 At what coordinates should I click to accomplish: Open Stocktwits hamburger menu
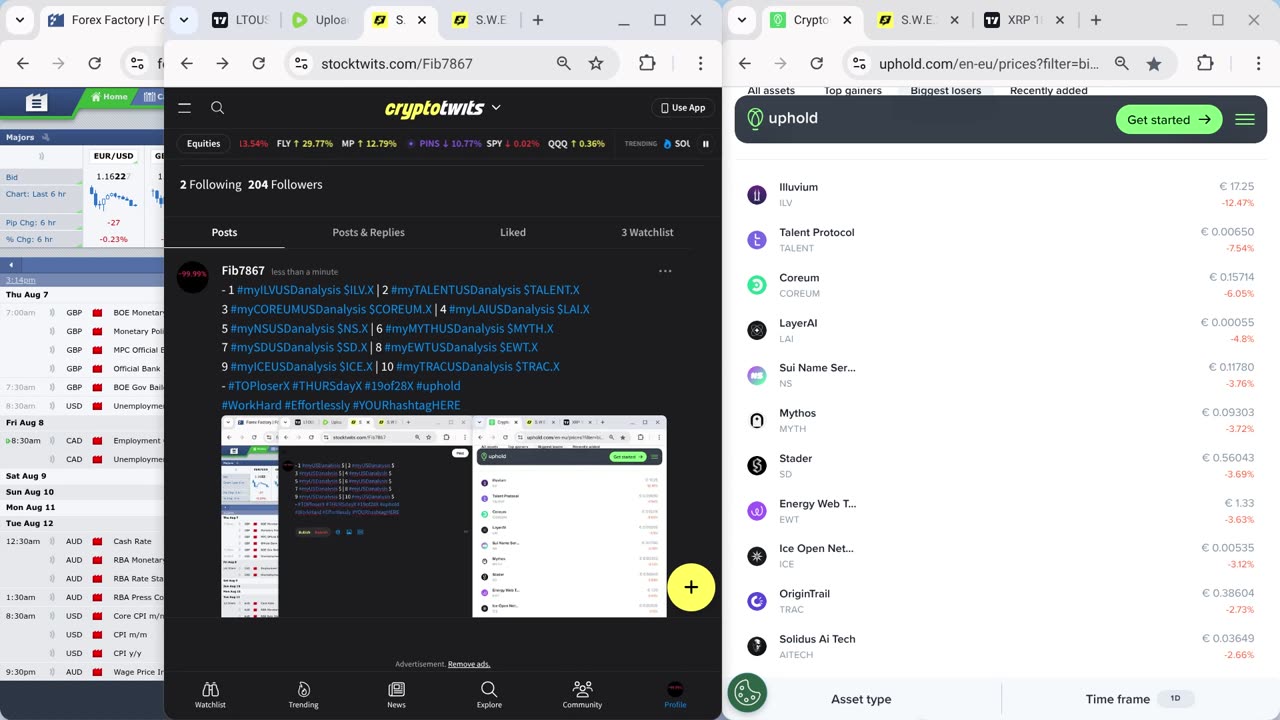184,108
